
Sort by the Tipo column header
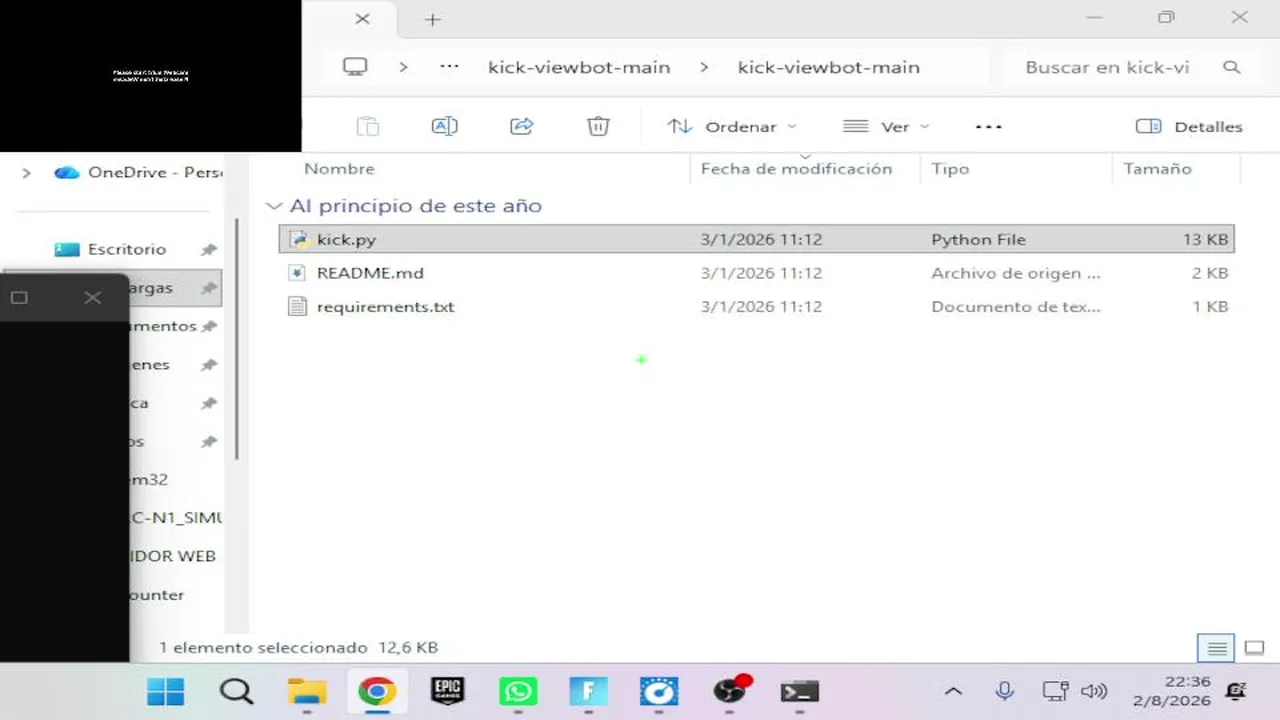point(950,169)
